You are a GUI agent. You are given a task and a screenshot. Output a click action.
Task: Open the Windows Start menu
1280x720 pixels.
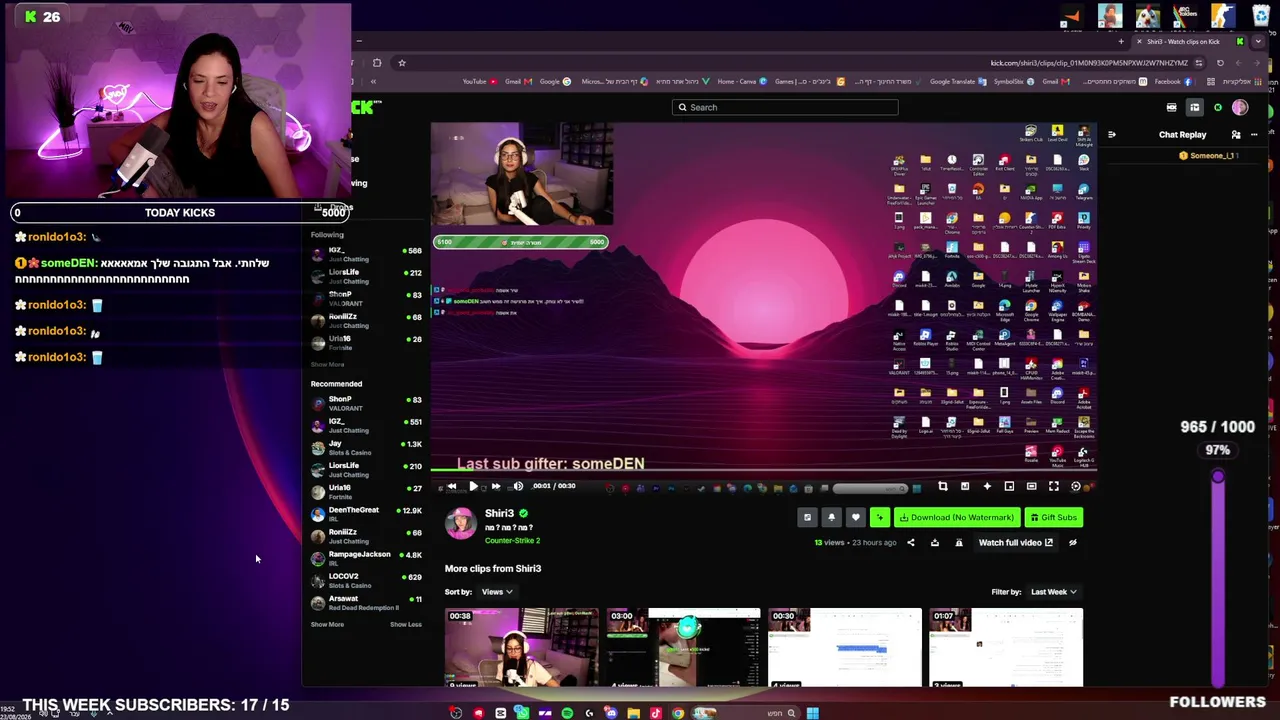click(813, 713)
